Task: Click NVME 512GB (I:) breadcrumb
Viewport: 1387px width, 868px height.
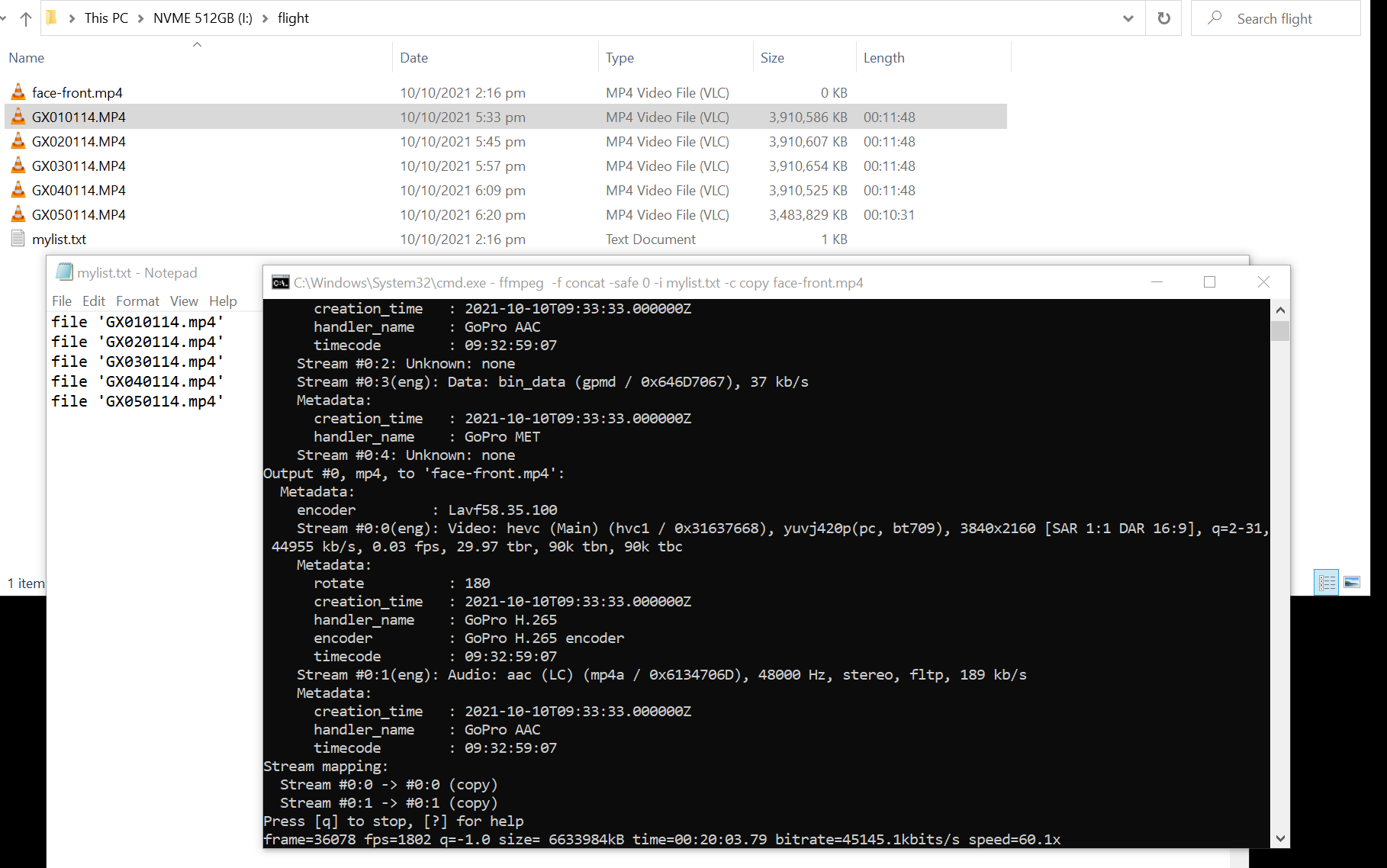Action: coord(203,18)
